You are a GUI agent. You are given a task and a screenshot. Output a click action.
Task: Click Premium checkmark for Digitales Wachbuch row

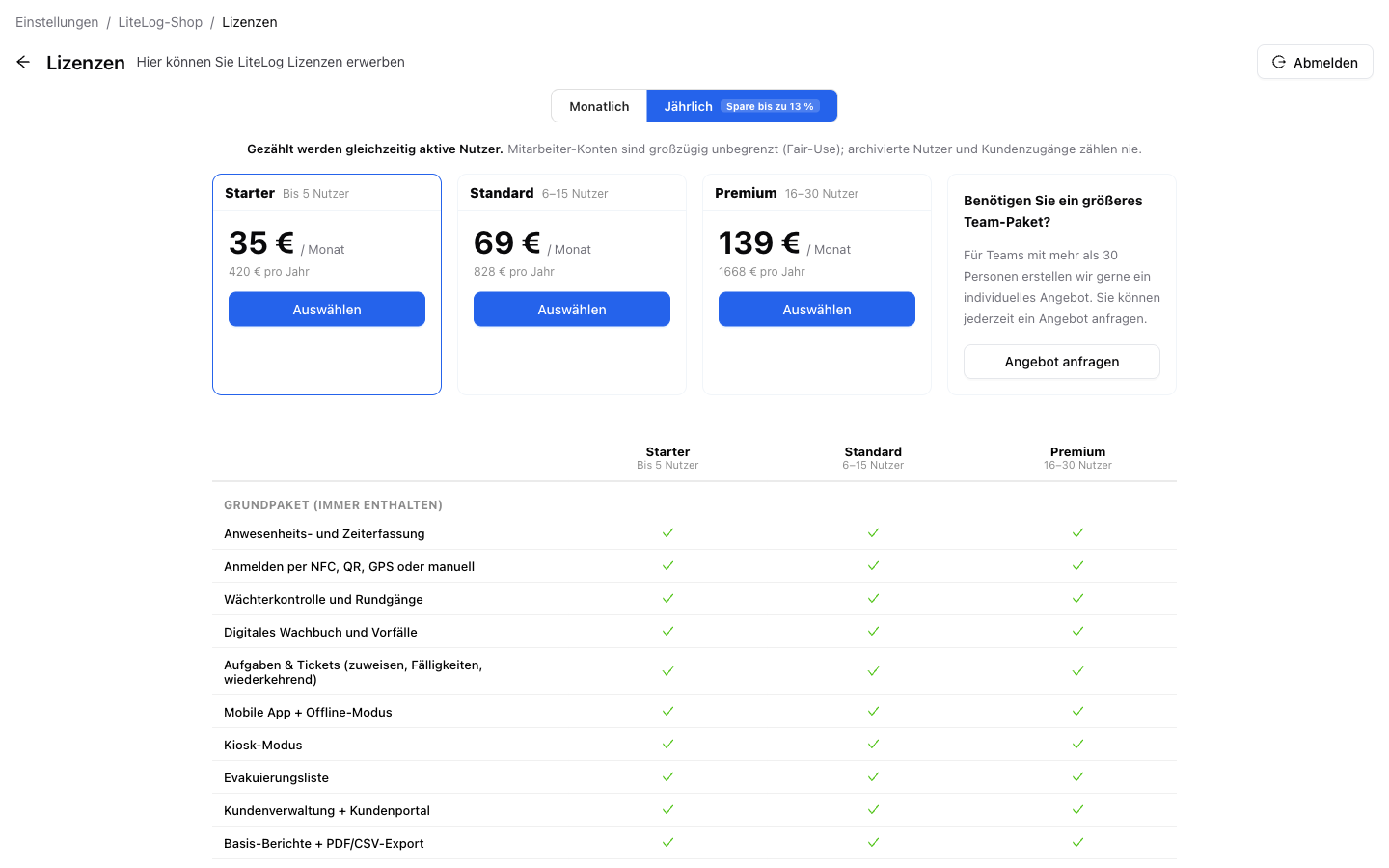[1077, 631]
